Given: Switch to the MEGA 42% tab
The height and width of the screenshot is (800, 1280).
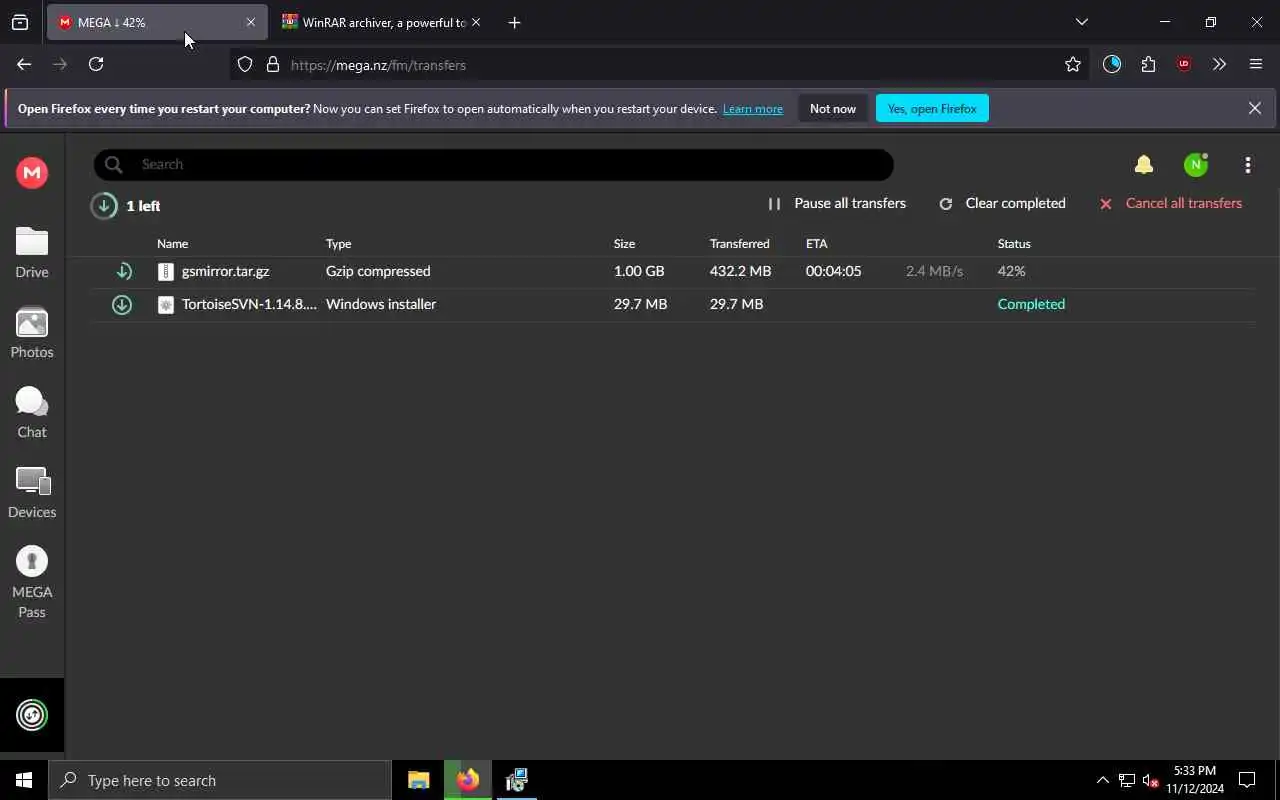Looking at the screenshot, I should 156,22.
